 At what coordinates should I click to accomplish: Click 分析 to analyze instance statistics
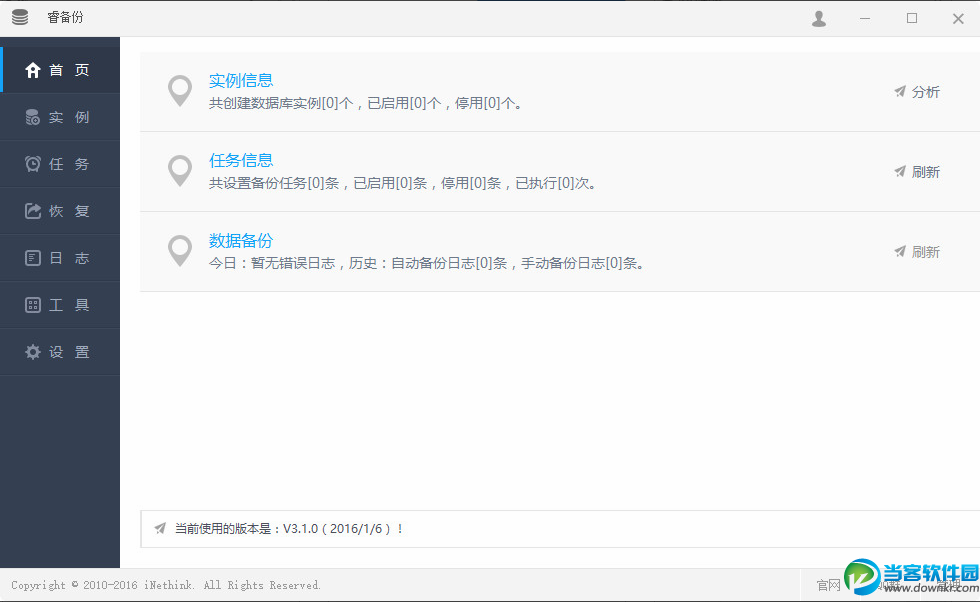(925, 91)
